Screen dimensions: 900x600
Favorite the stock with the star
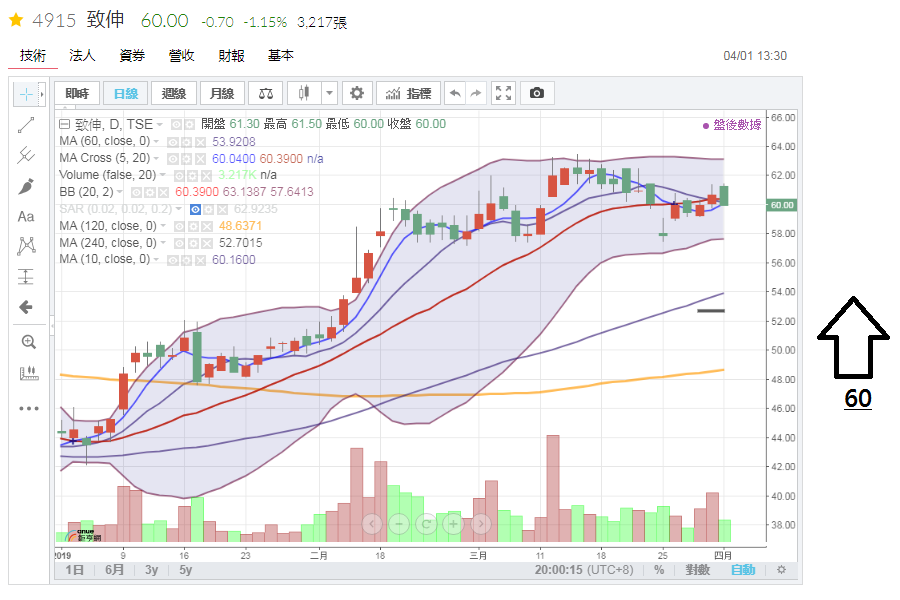[x=16, y=20]
